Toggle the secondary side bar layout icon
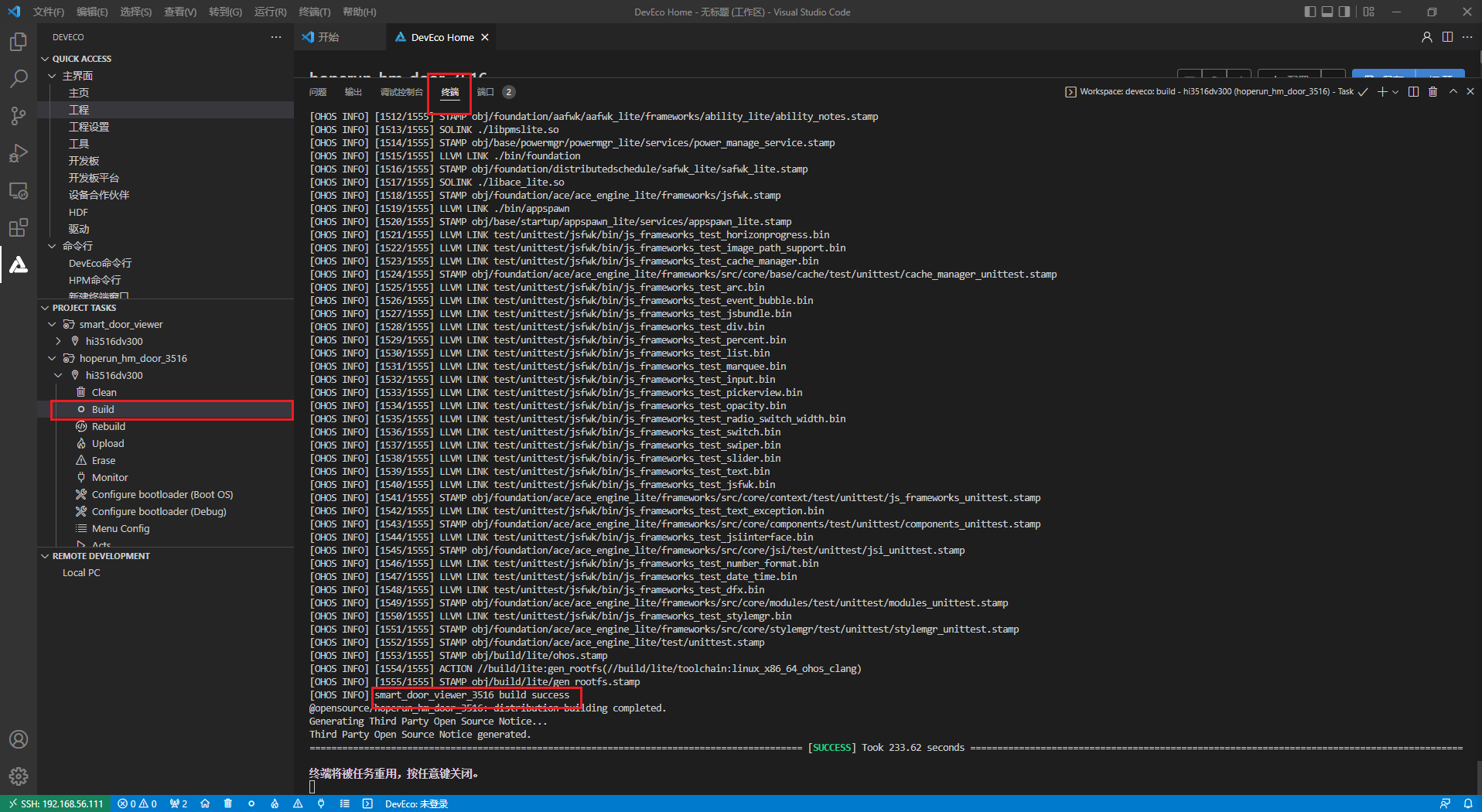This screenshot has width=1482, height=812. (x=1344, y=12)
